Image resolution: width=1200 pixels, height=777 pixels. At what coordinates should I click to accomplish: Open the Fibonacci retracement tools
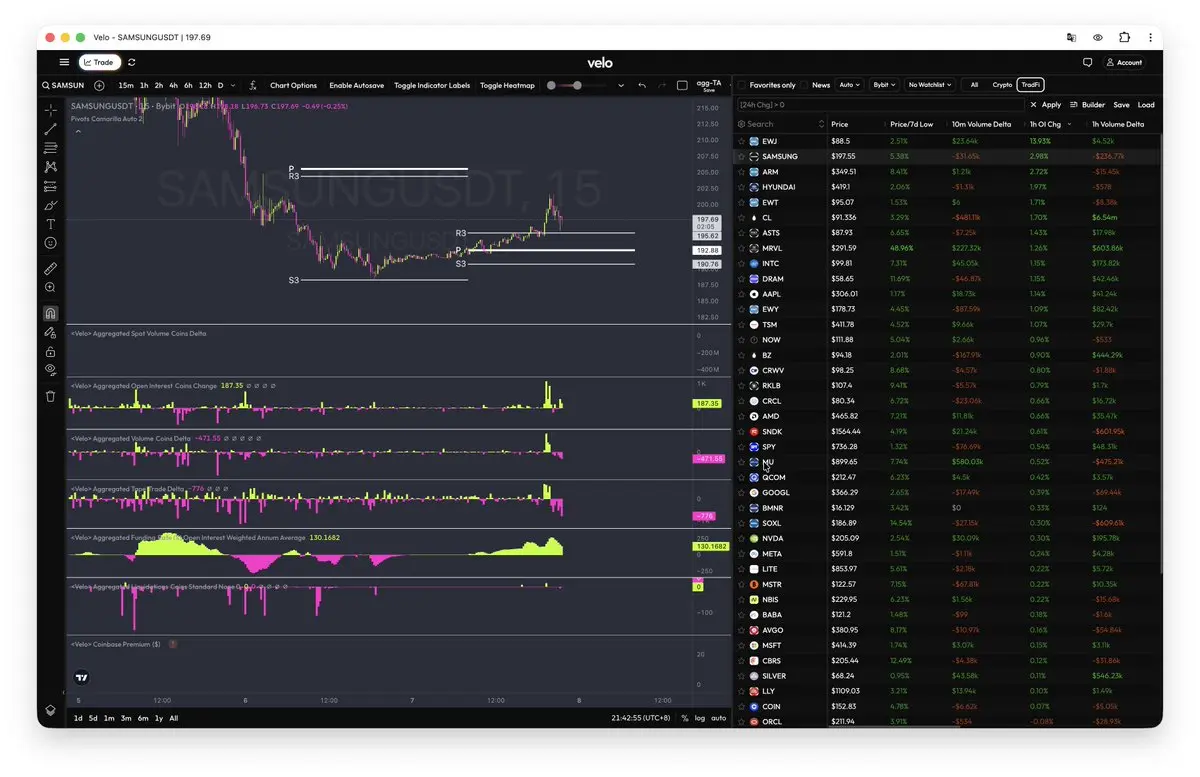50,148
